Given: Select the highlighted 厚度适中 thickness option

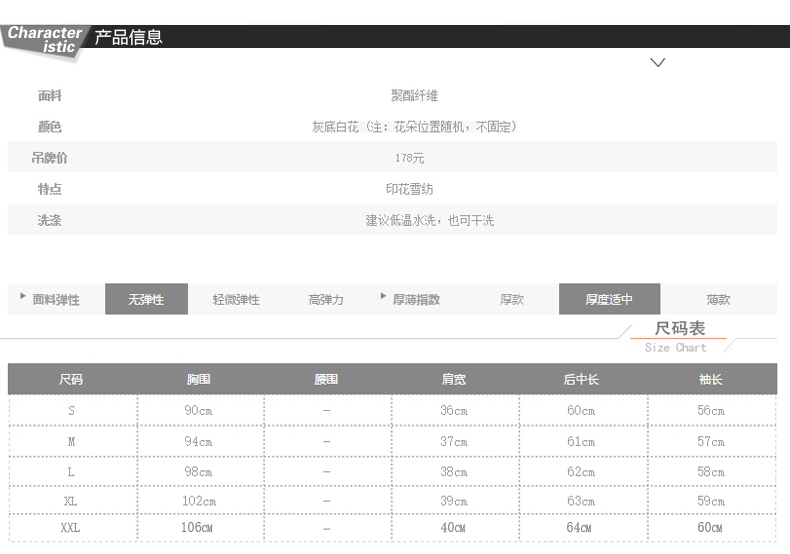Looking at the screenshot, I should [609, 299].
